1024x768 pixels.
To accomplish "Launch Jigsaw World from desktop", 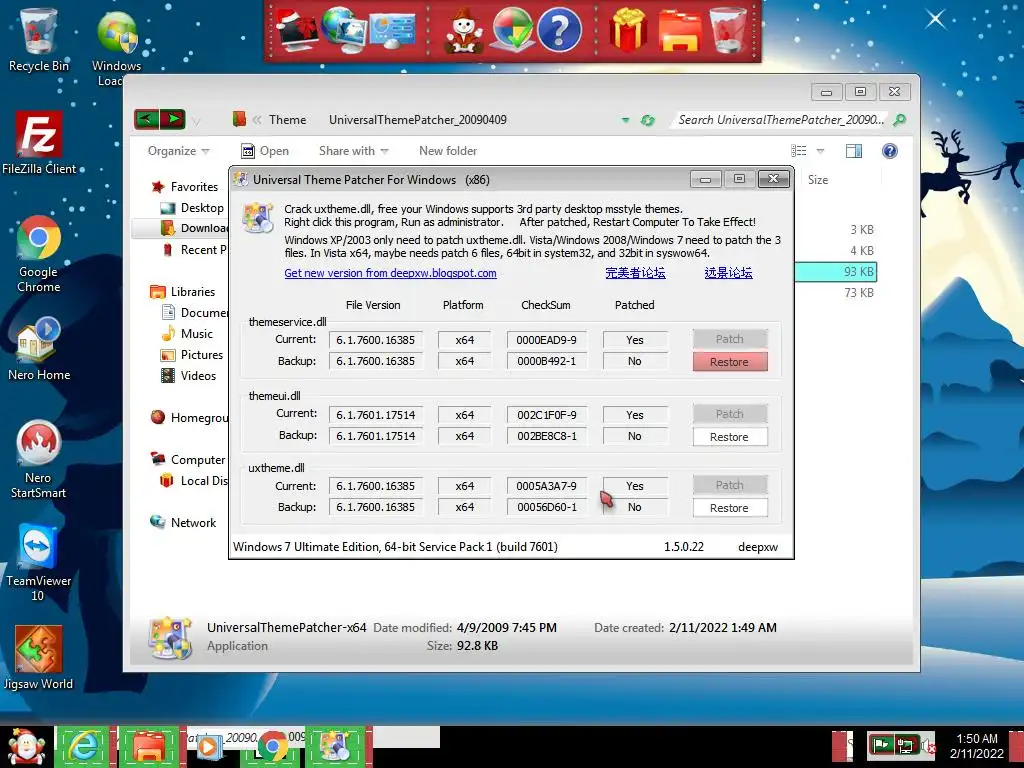I will pyautogui.click(x=39, y=658).
